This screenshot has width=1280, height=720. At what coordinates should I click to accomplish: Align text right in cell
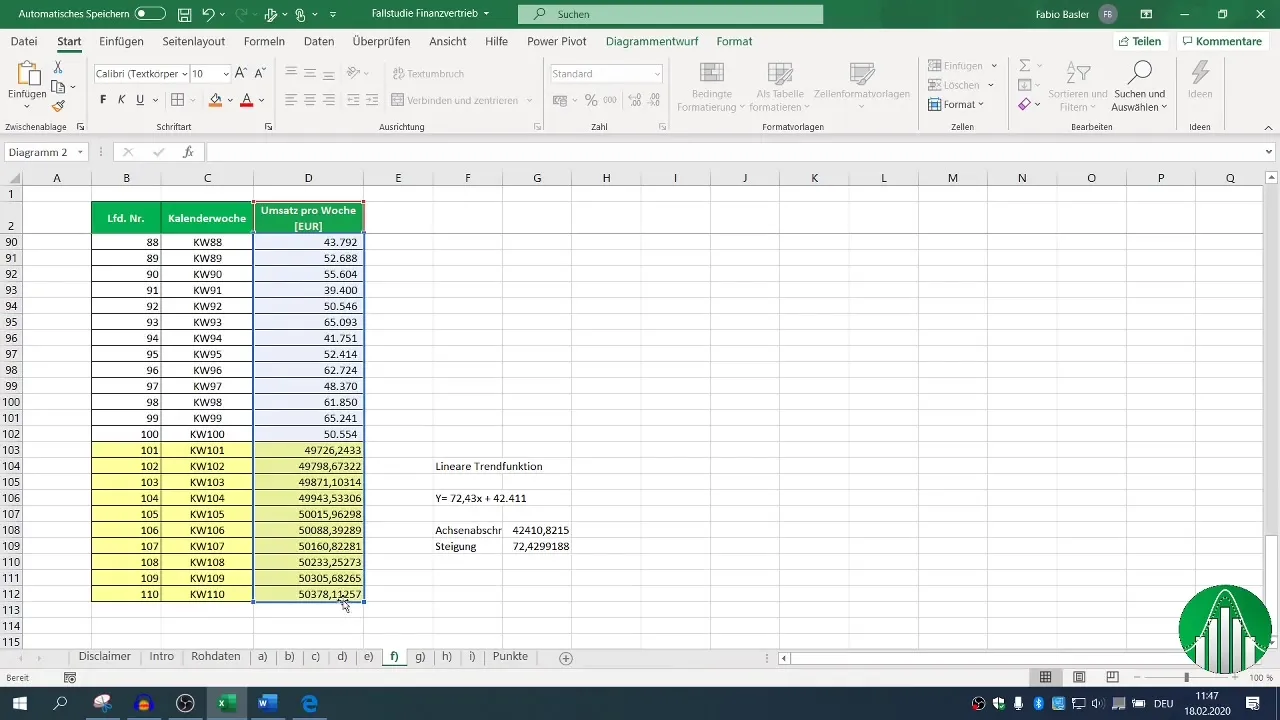(x=329, y=100)
